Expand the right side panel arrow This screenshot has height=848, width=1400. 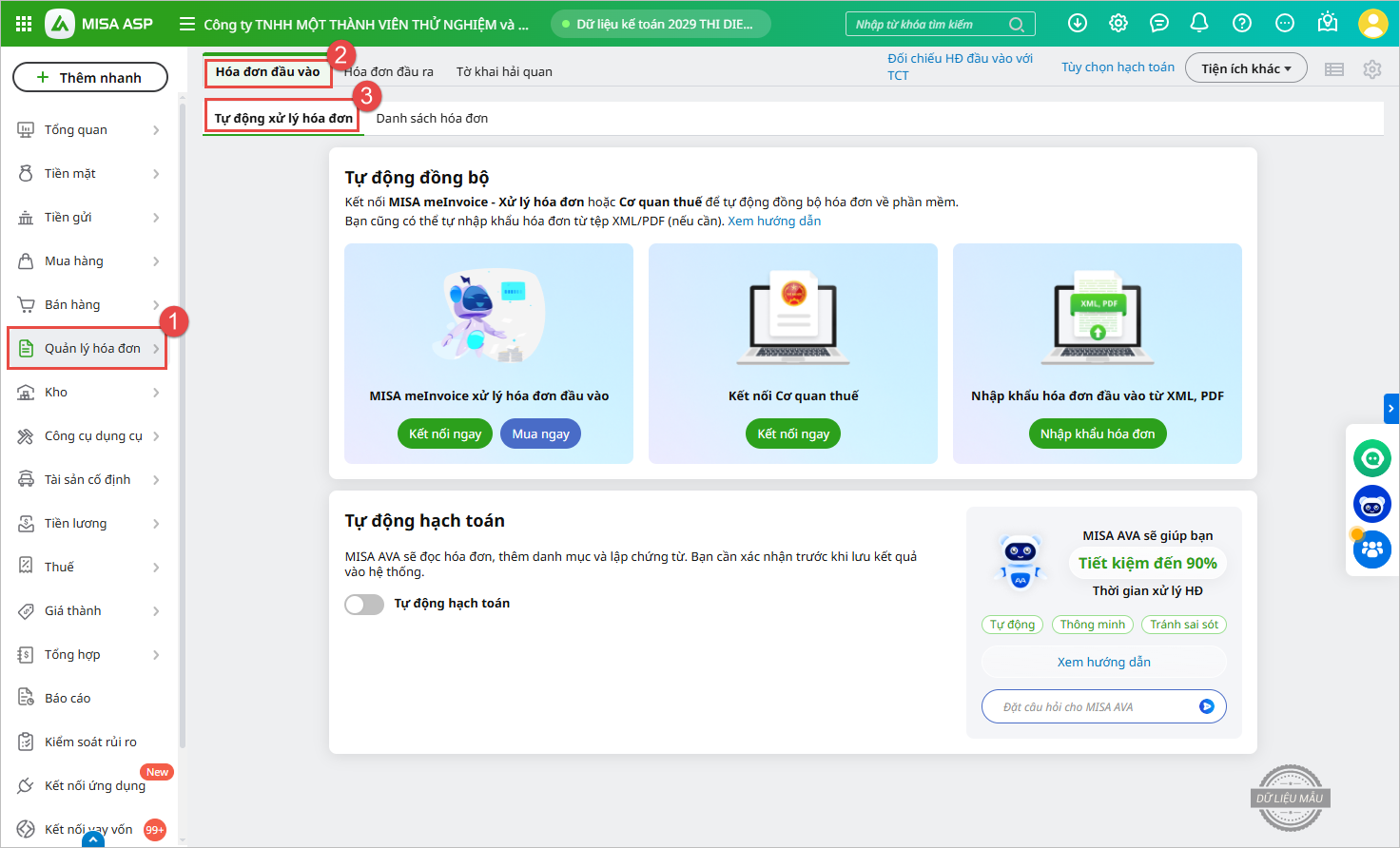click(1390, 408)
